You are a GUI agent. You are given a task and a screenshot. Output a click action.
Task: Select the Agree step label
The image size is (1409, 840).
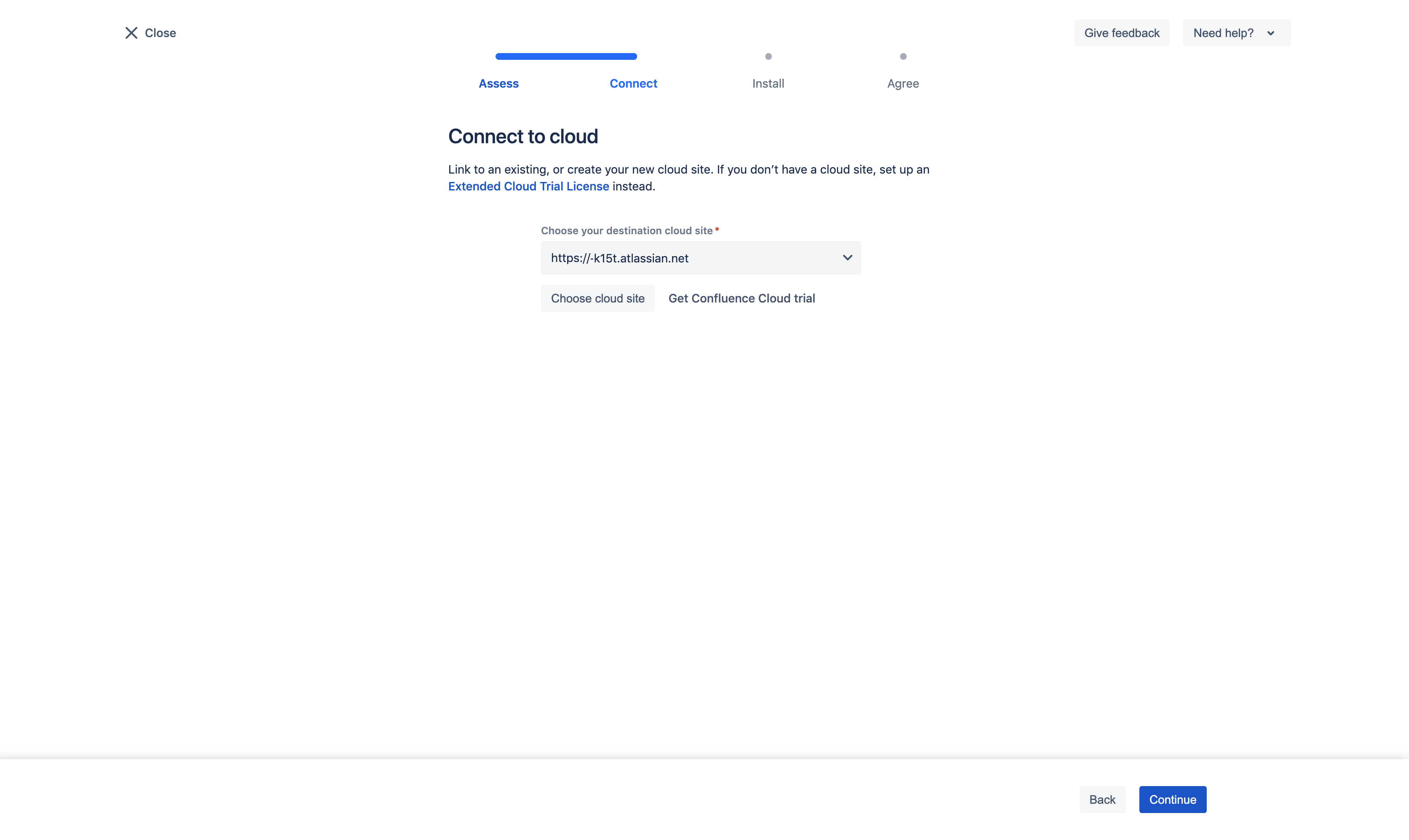(x=903, y=83)
